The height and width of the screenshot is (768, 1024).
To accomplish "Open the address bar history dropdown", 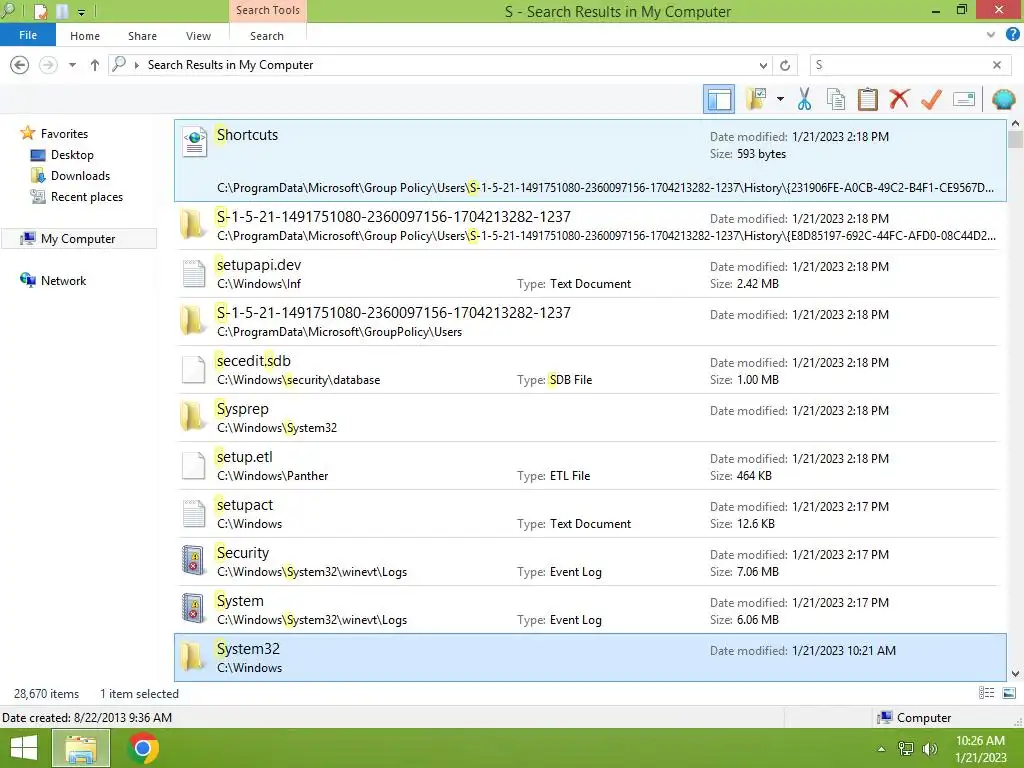I will [763, 65].
